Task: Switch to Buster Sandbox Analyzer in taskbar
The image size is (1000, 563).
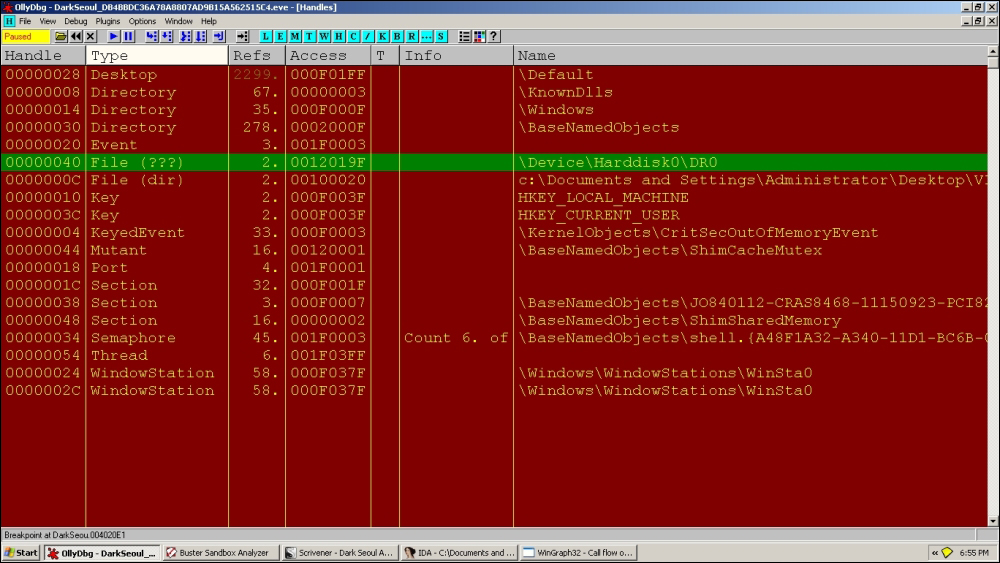Action: pyautogui.click(x=221, y=553)
